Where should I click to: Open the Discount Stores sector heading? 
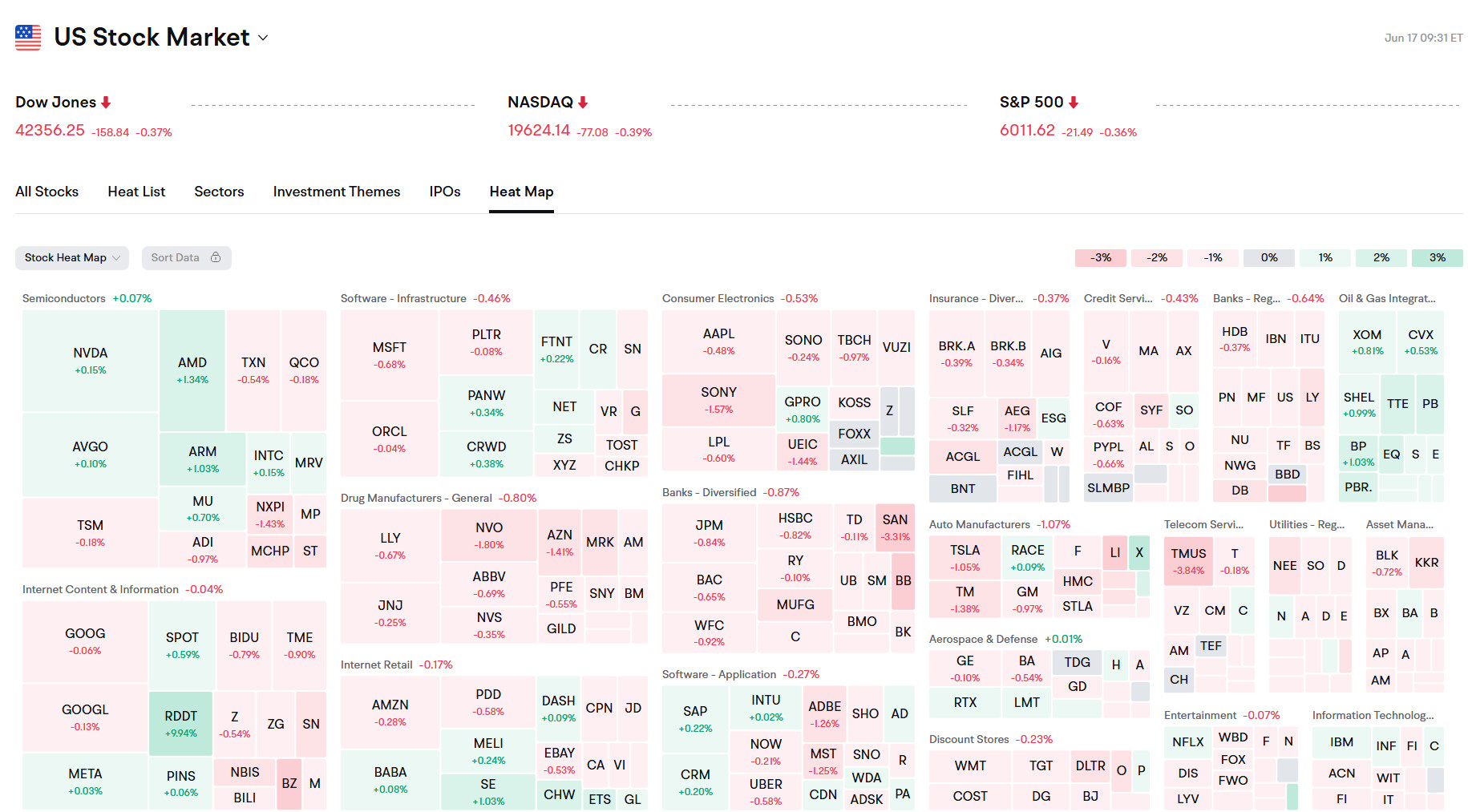969,739
